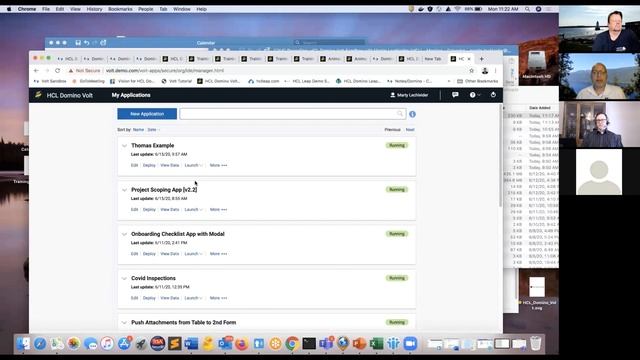Open the user profile name in header
This screenshot has width=640, height=360.
[409, 95]
